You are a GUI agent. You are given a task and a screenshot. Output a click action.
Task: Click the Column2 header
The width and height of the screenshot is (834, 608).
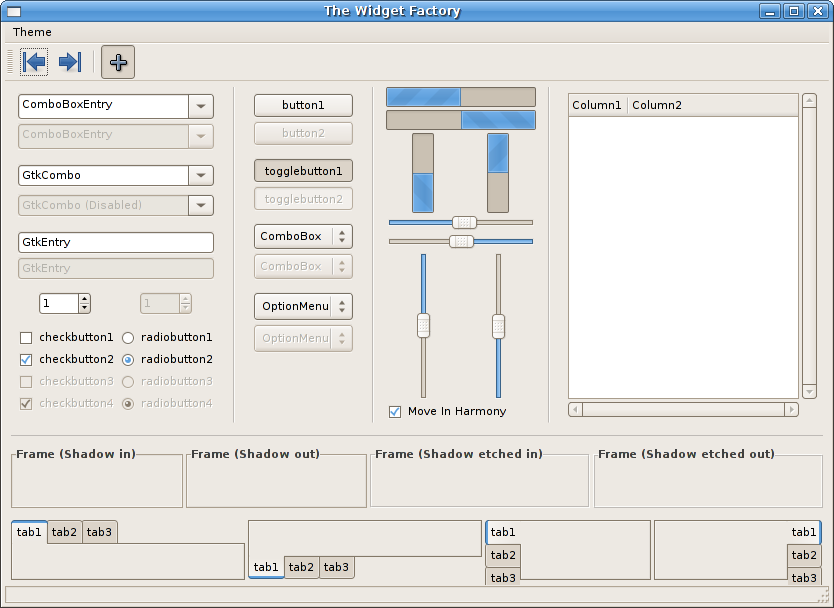pos(713,105)
